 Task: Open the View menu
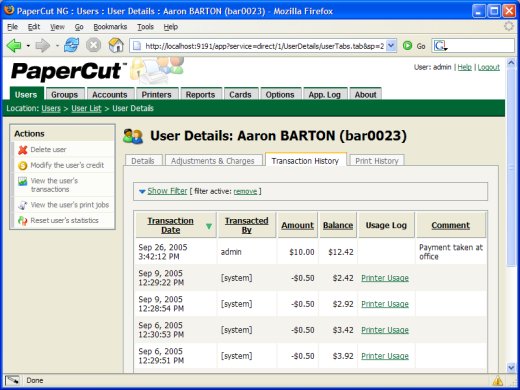[x=57, y=27]
